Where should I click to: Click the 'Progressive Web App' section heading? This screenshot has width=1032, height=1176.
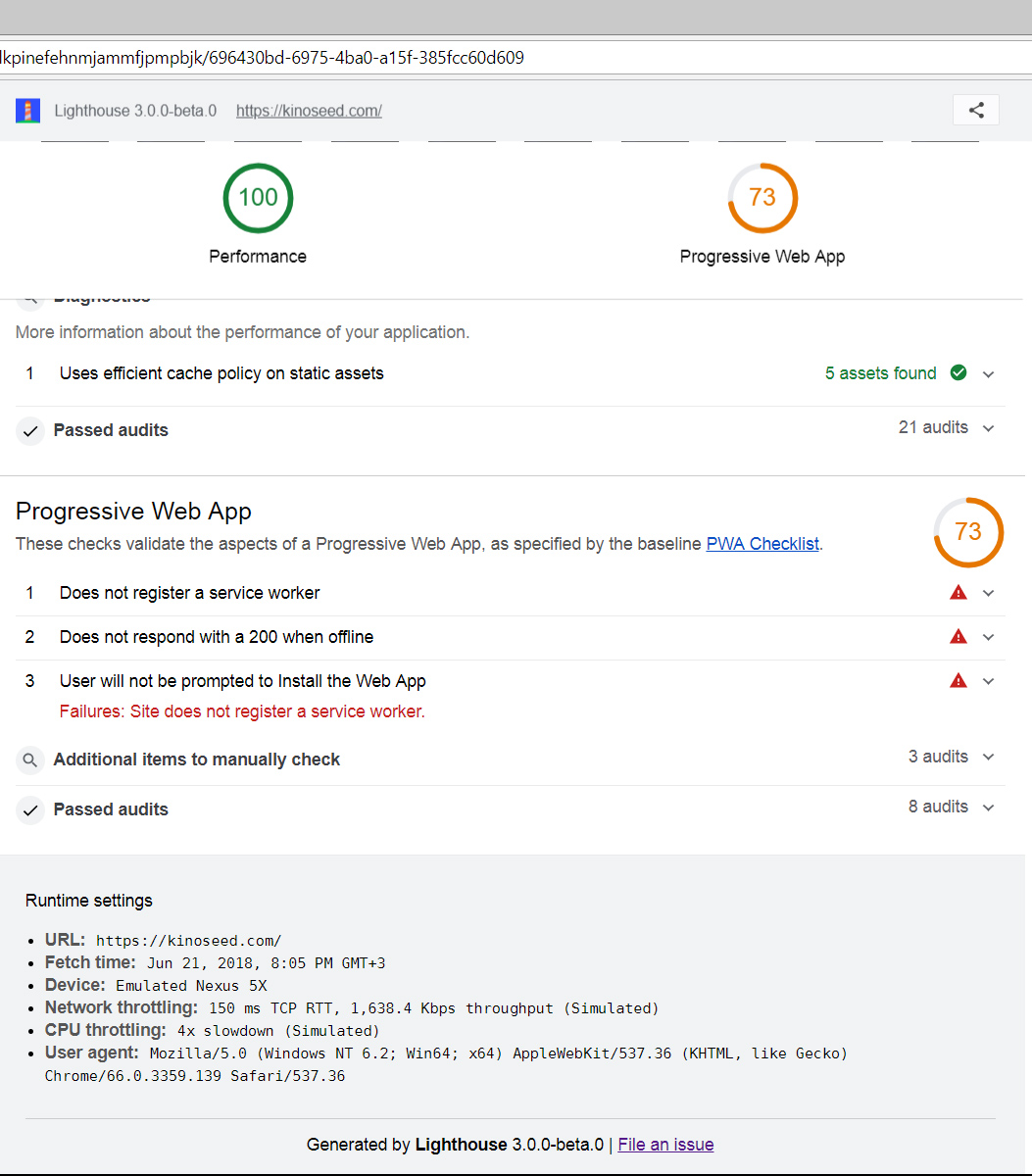[133, 512]
